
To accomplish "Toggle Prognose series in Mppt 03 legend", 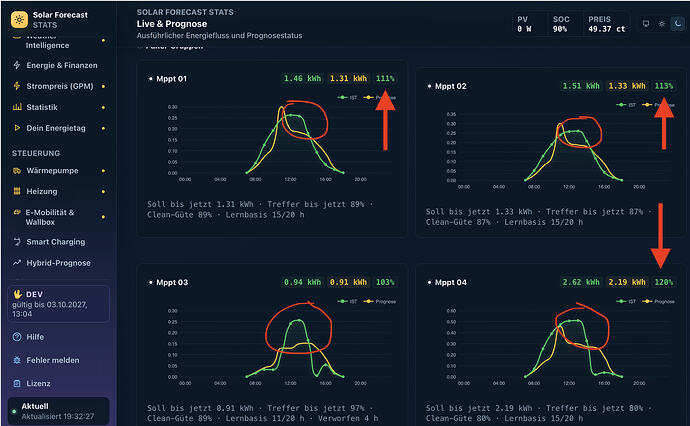I will point(380,301).
